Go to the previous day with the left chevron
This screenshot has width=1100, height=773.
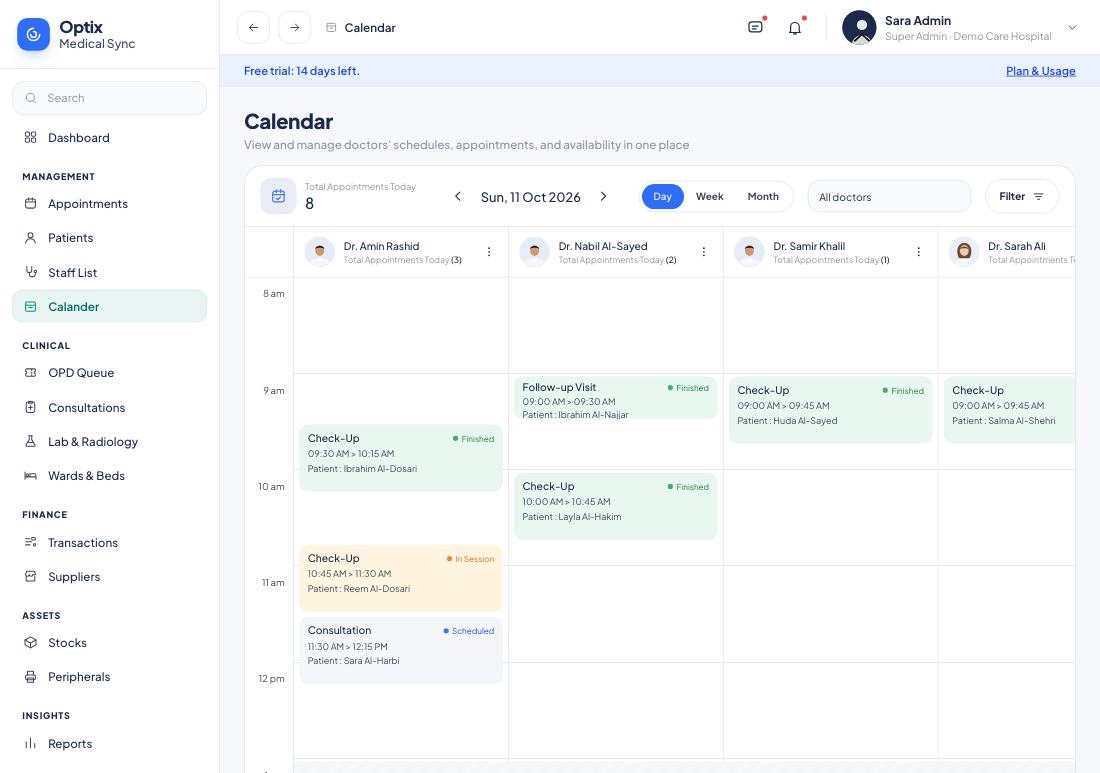(457, 196)
